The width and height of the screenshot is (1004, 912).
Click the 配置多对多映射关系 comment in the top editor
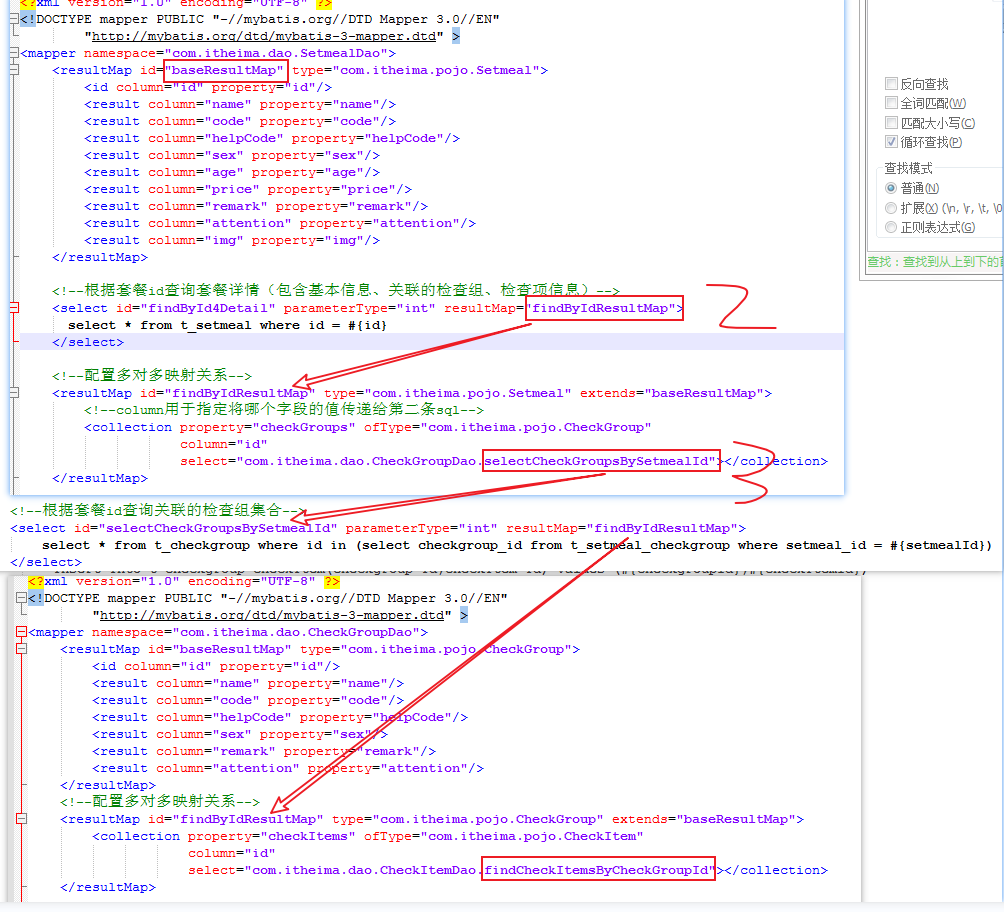152,375
